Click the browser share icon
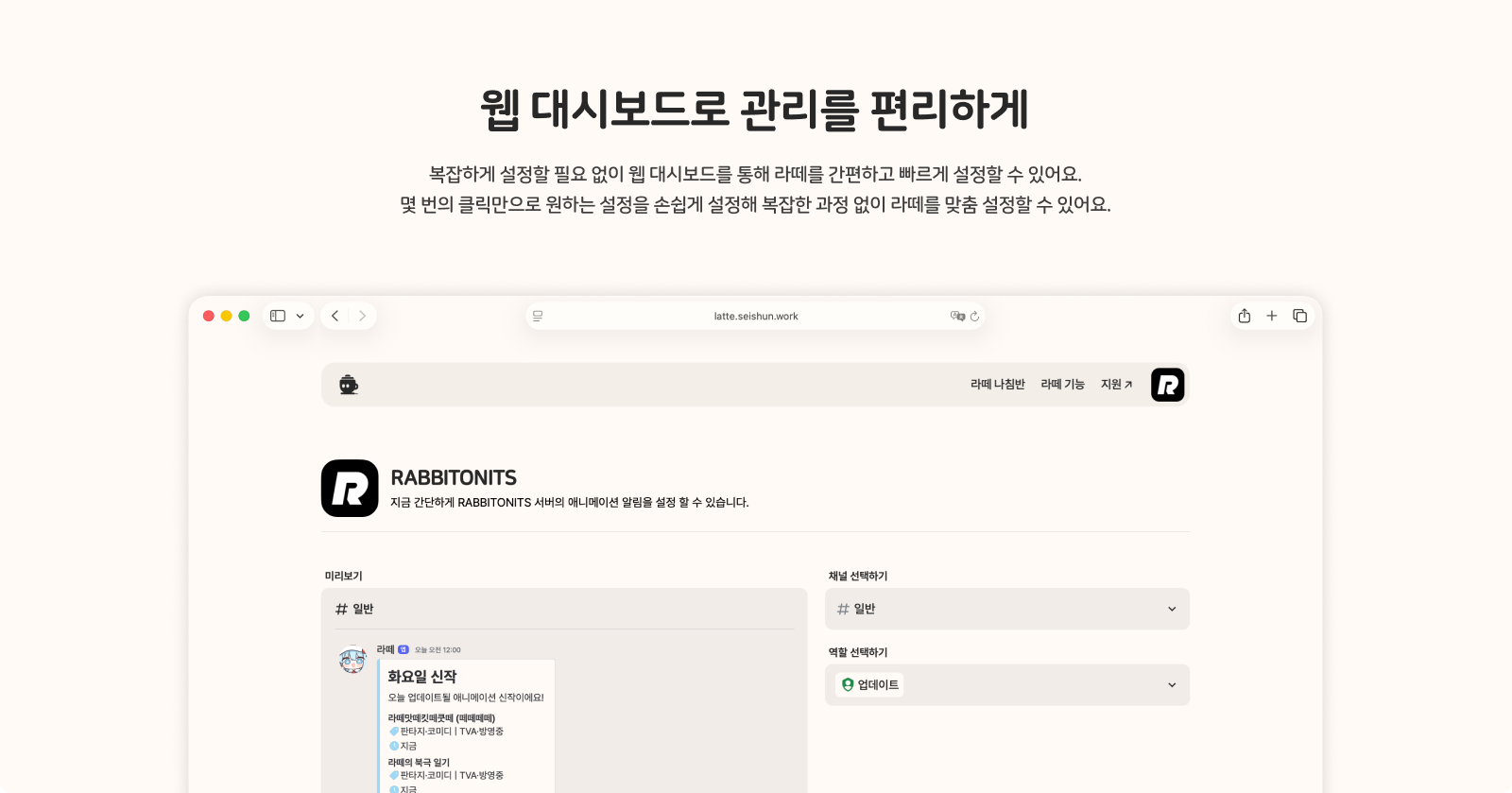 (1245, 316)
